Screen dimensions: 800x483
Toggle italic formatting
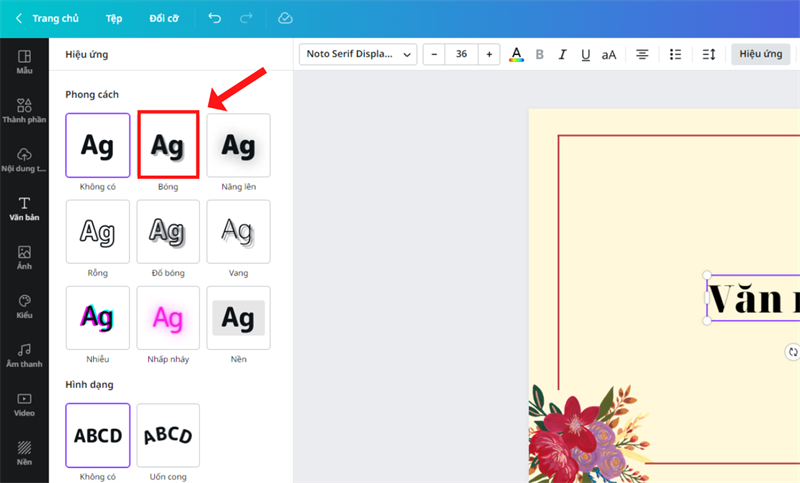pyautogui.click(x=562, y=54)
